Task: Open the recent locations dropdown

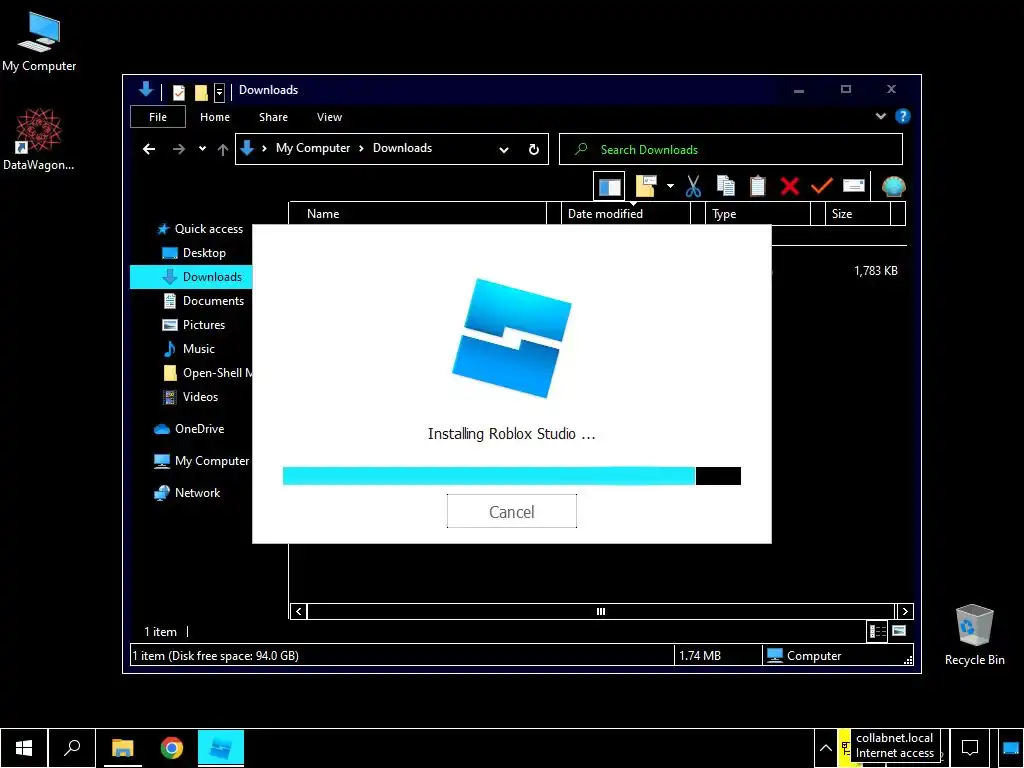Action: [x=202, y=149]
